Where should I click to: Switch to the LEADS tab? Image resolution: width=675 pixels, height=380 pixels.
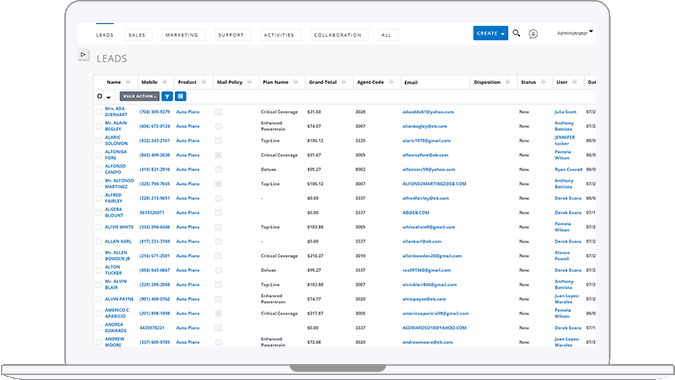(x=105, y=35)
